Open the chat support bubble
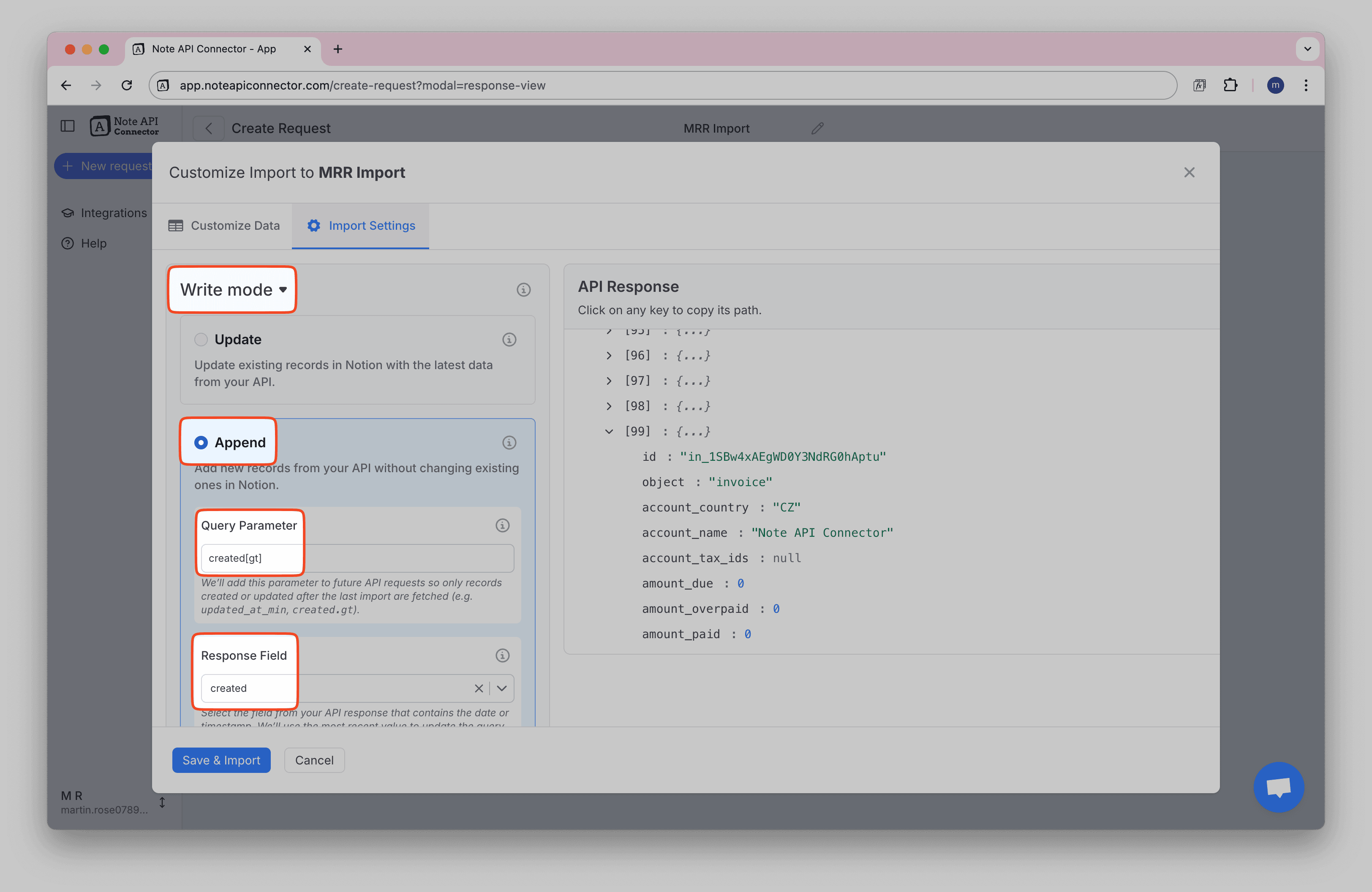Image resolution: width=1372 pixels, height=892 pixels. [x=1278, y=787]
